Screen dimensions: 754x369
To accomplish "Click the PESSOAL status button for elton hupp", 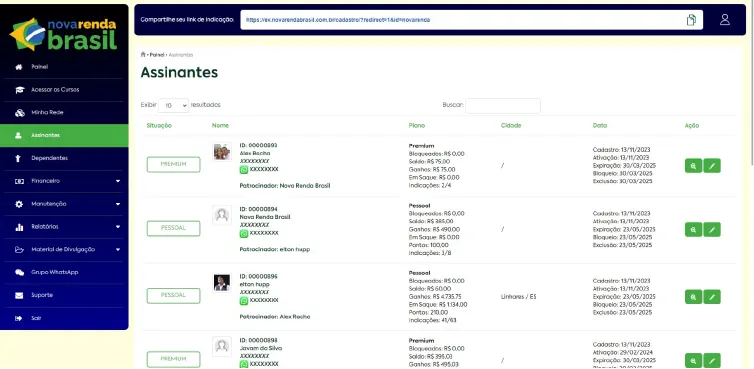I will pyautogui.click(x=174, y=296).
